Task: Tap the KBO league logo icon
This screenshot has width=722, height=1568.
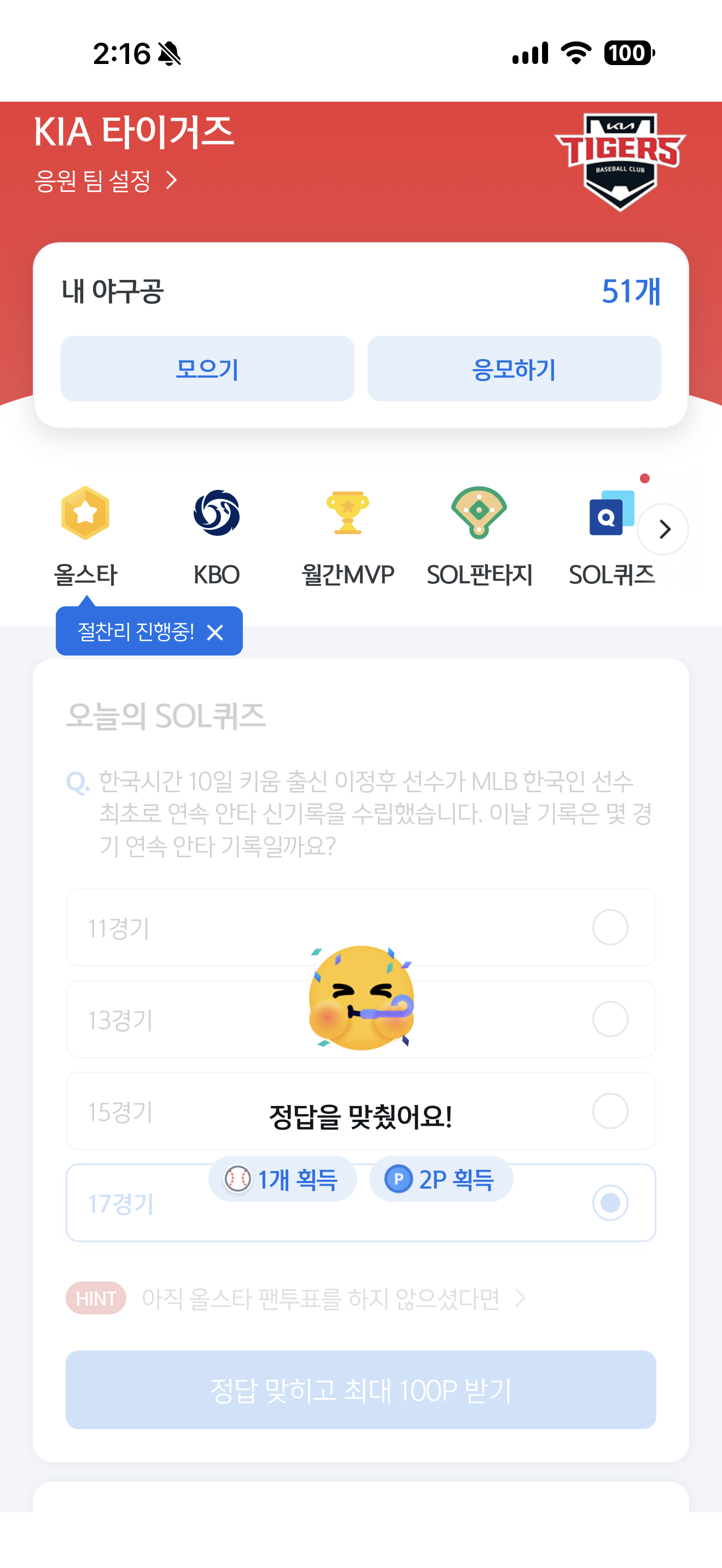Action: [x=217, y=512]
